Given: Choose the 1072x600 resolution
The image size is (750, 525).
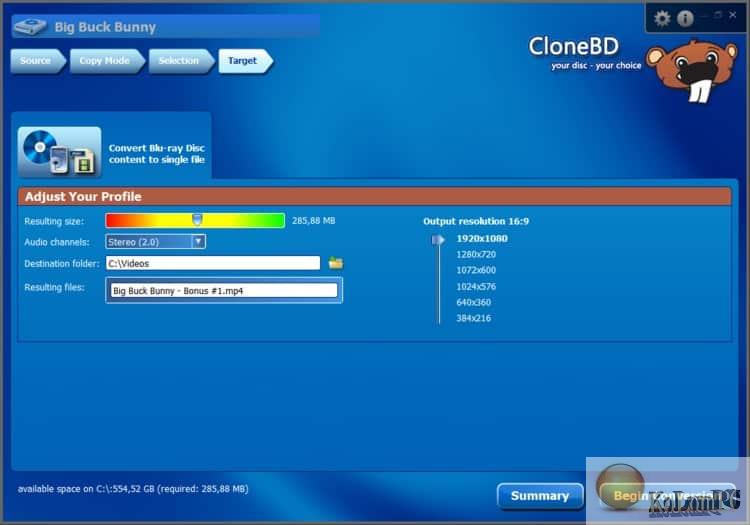Looking at the screenshot, I should [x=476, y=270].
